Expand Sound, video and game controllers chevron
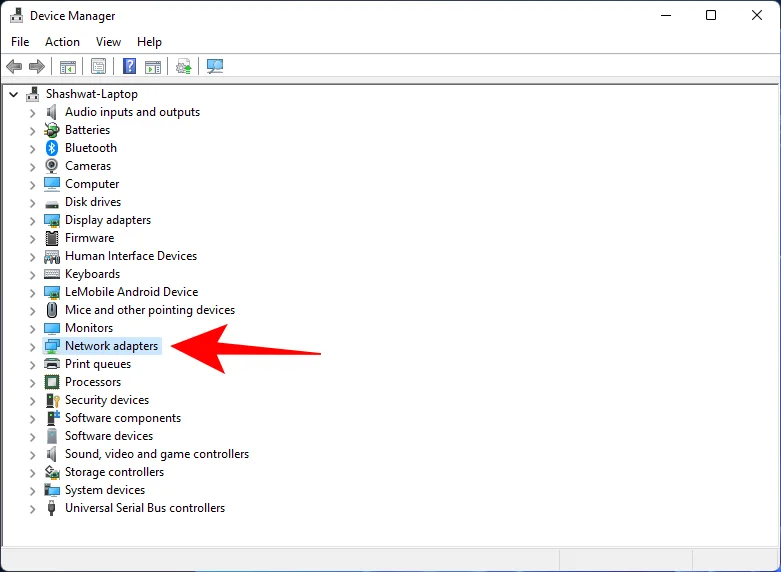Viewport: 781px width, 572px height. tap(32, 454)
